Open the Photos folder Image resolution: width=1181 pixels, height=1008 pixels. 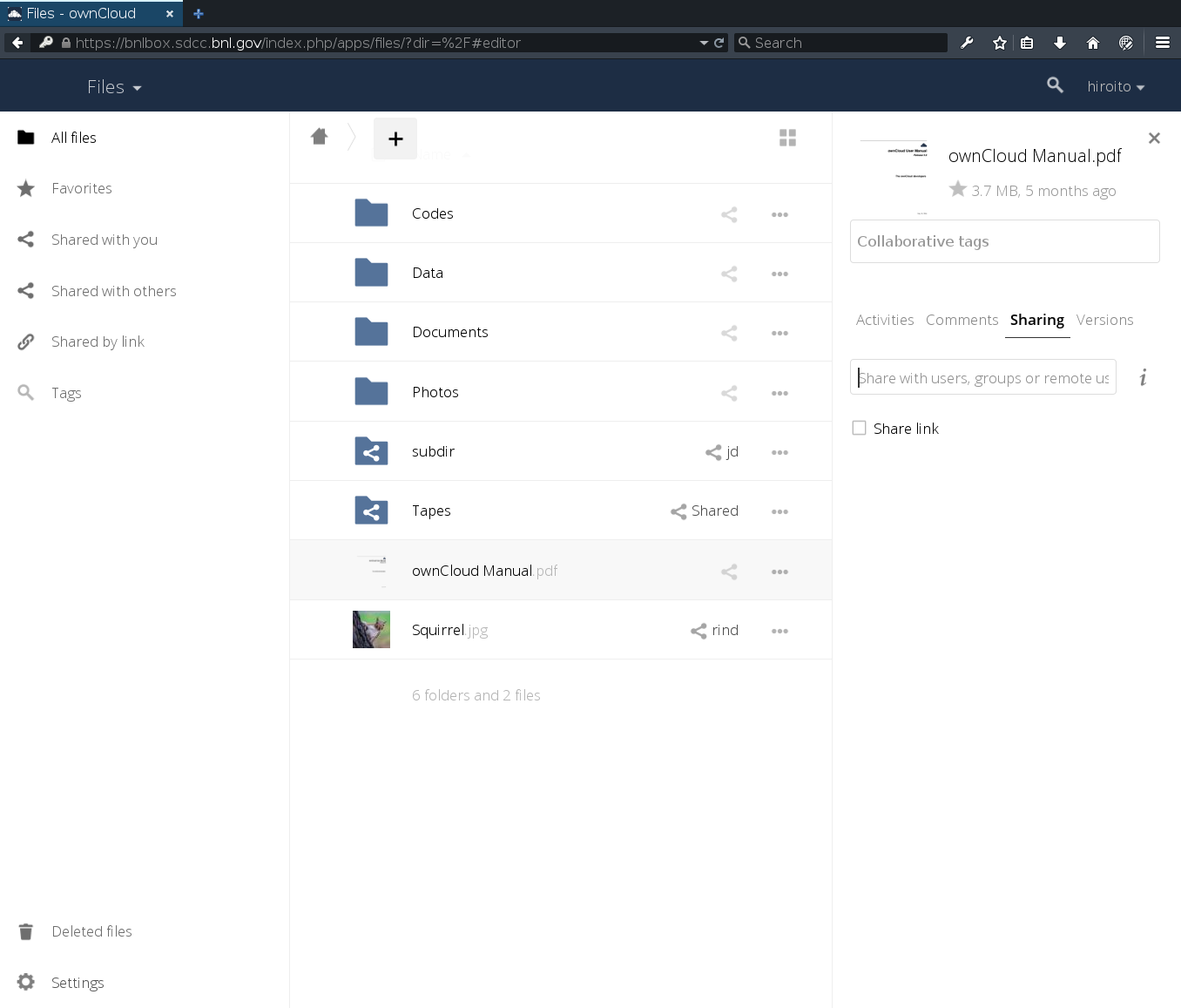pos(435,392)
